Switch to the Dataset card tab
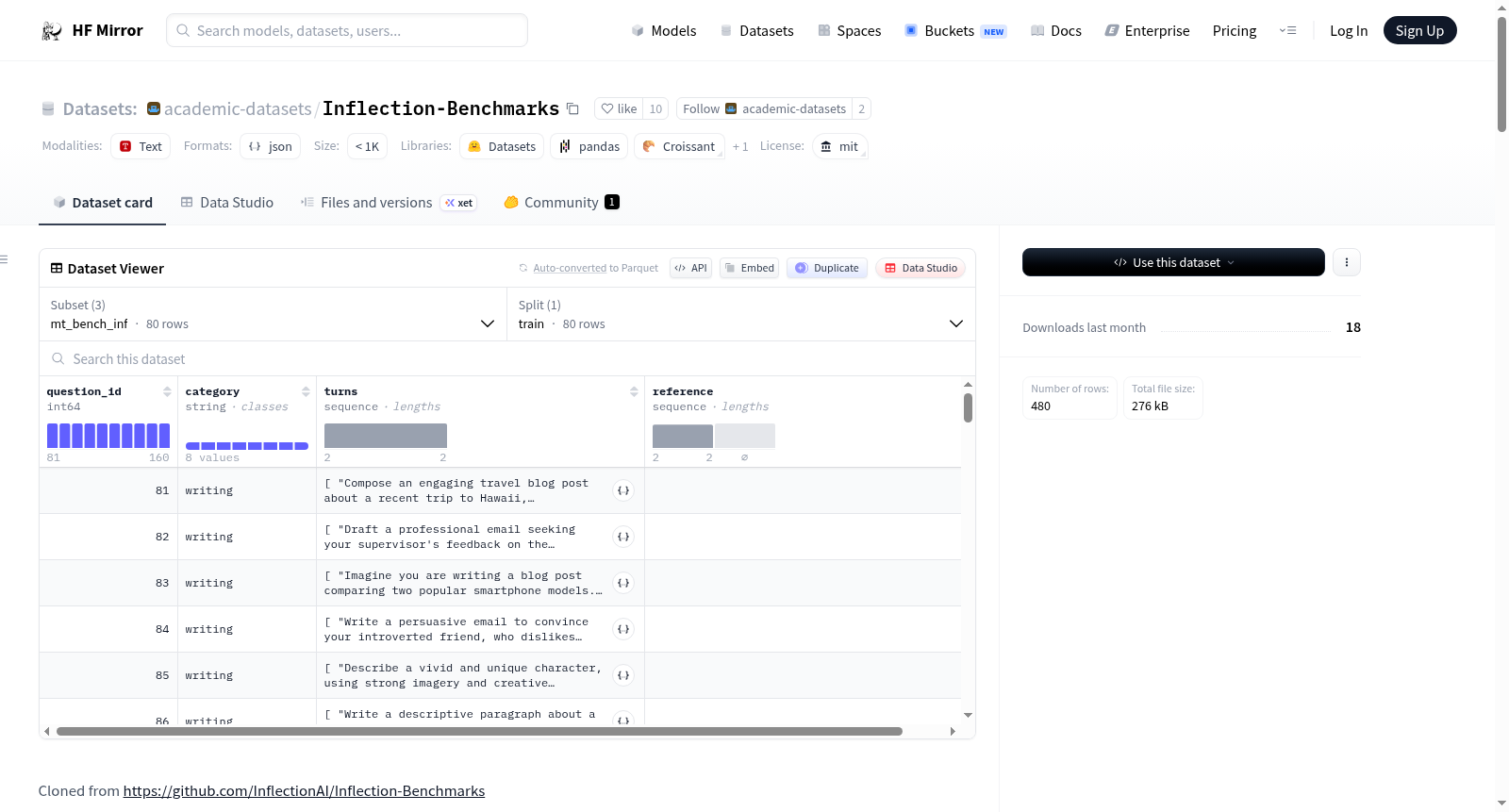 (103, 203)
